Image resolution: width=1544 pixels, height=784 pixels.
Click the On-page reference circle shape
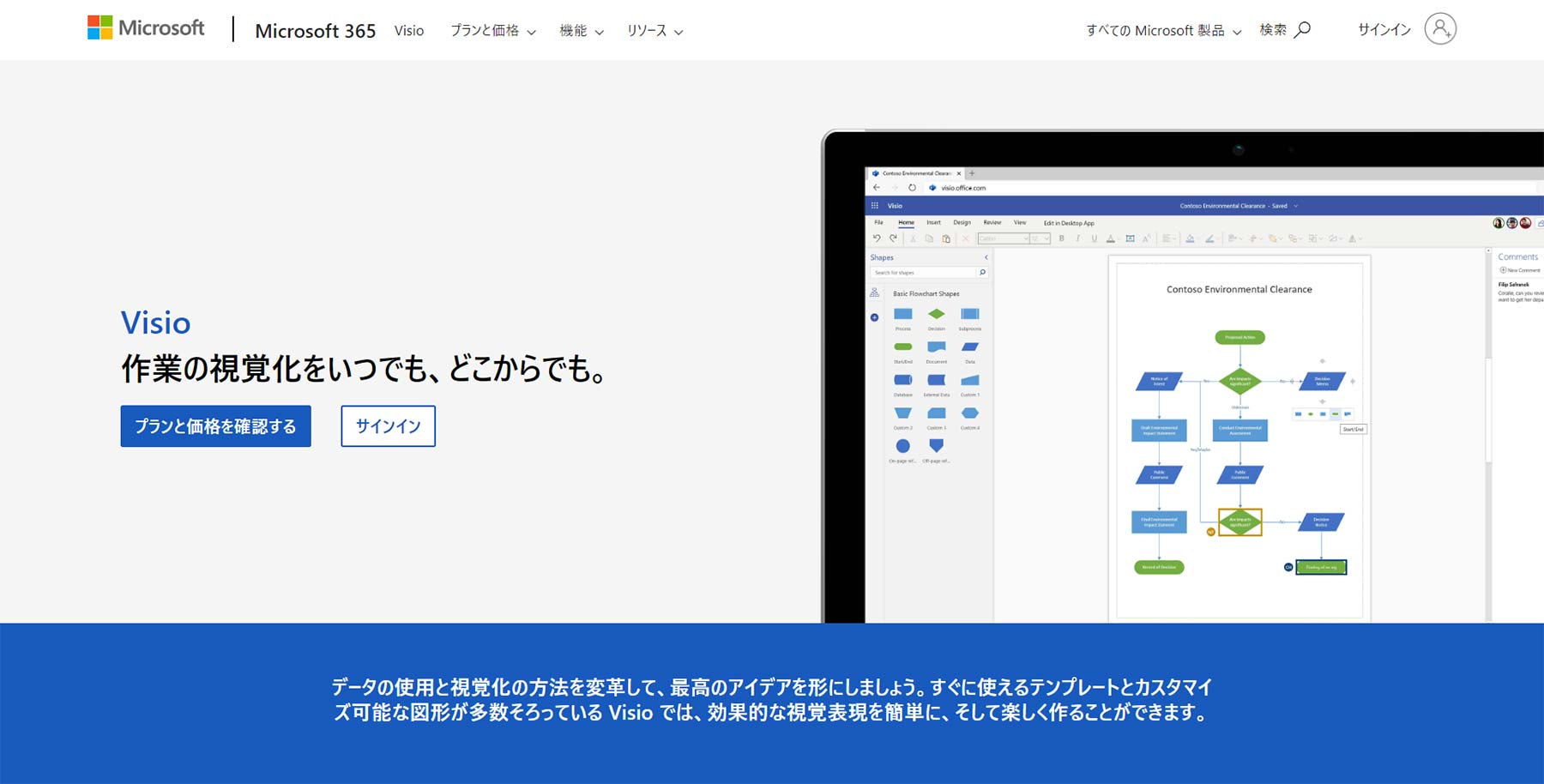(903, 446)
